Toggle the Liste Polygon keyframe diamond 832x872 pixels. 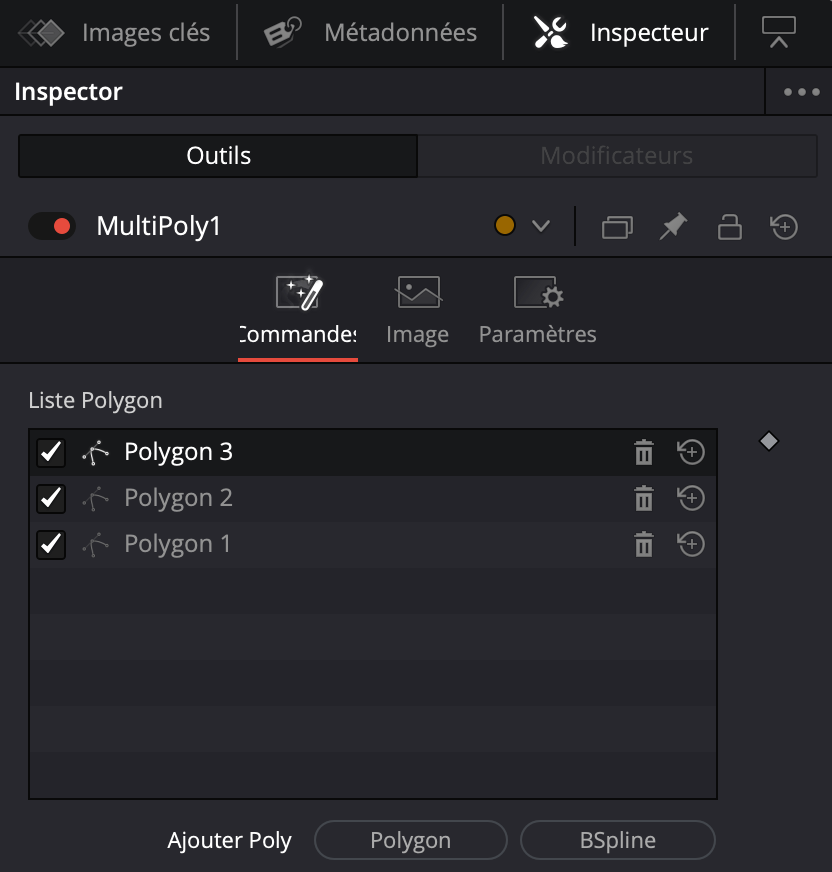pos(769,442)
